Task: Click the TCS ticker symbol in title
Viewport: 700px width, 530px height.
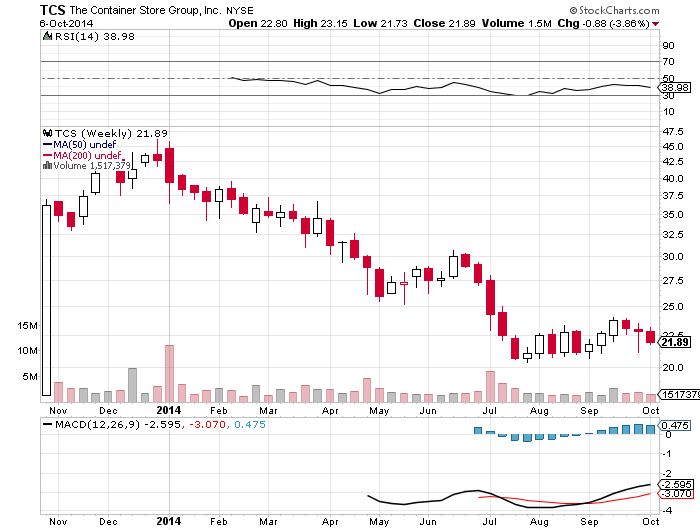Action: tap(52, 10)
